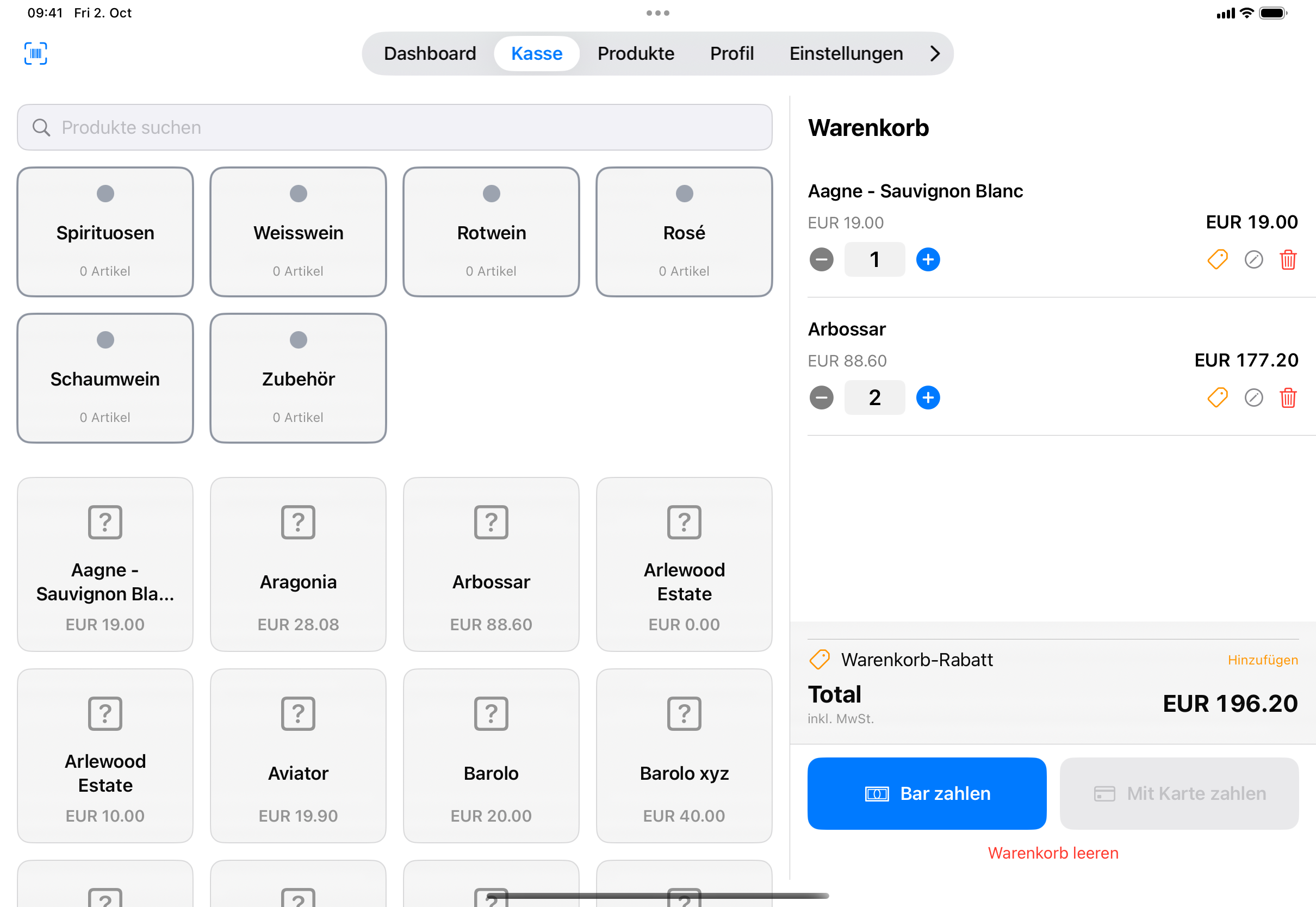Pay with cash via Bar zahlen
1316x907 pixels.
926,793
